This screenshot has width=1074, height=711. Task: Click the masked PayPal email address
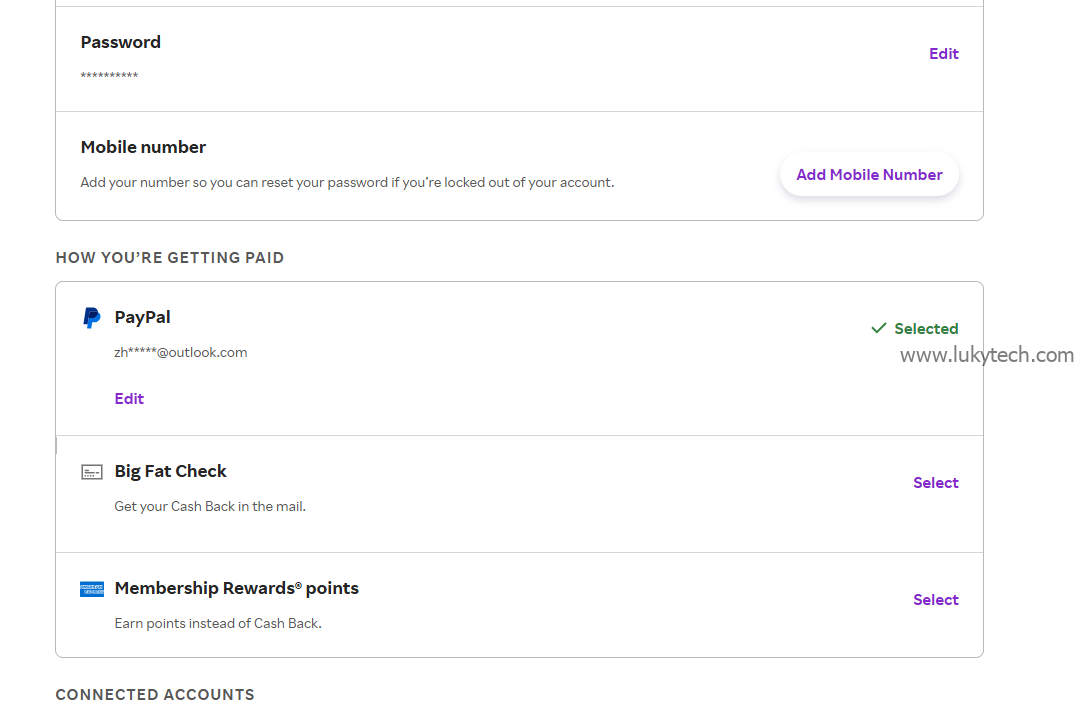181,352
